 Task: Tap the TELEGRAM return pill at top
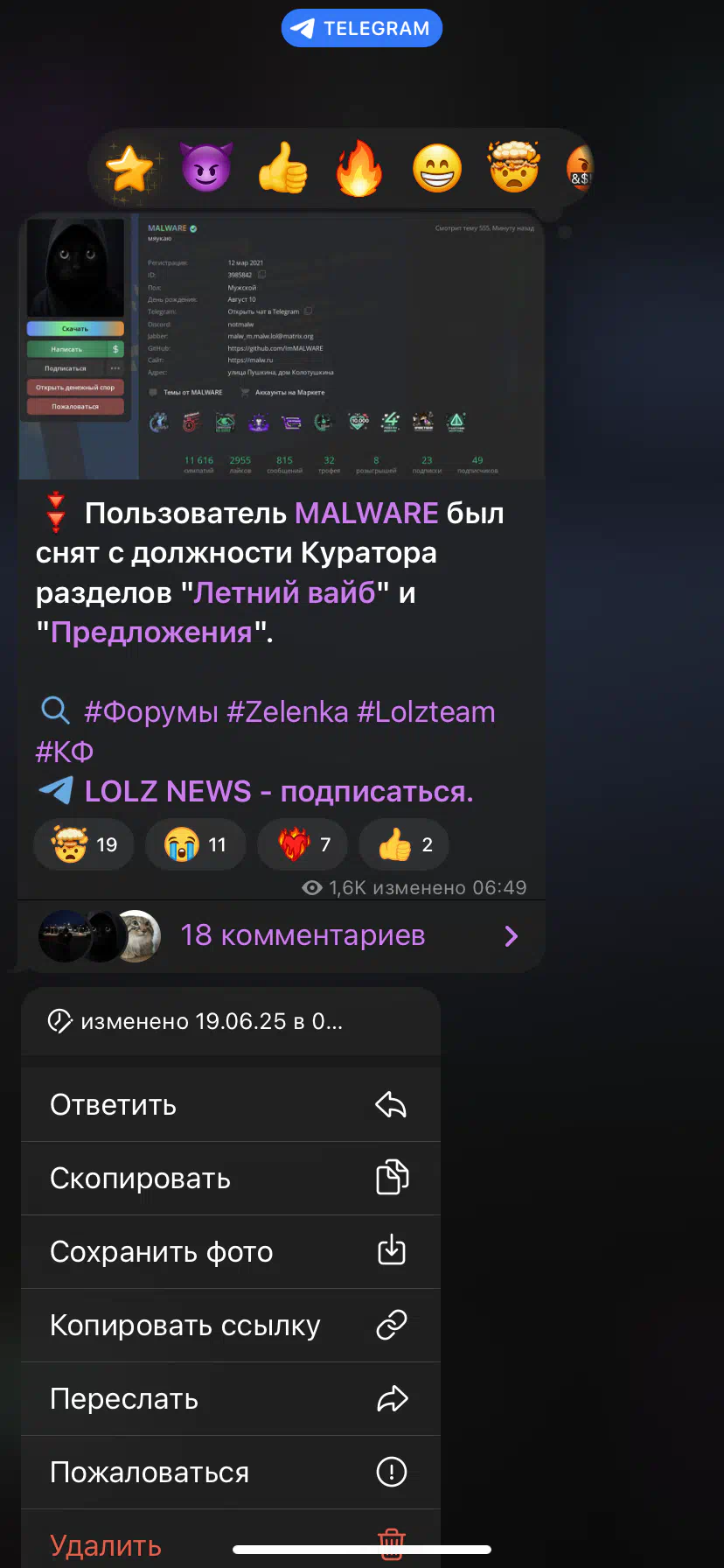point(362,28)
